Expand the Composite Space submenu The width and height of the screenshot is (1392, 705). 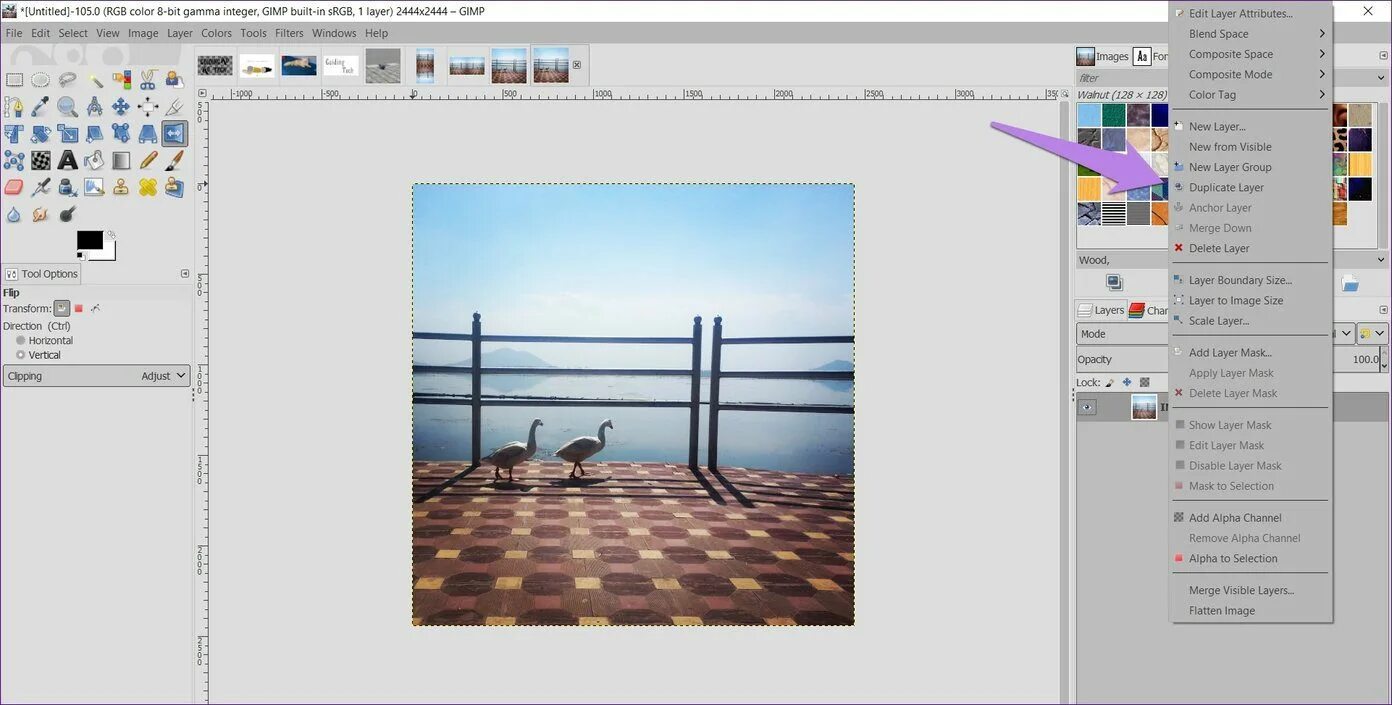click(x=1251, y=54)
